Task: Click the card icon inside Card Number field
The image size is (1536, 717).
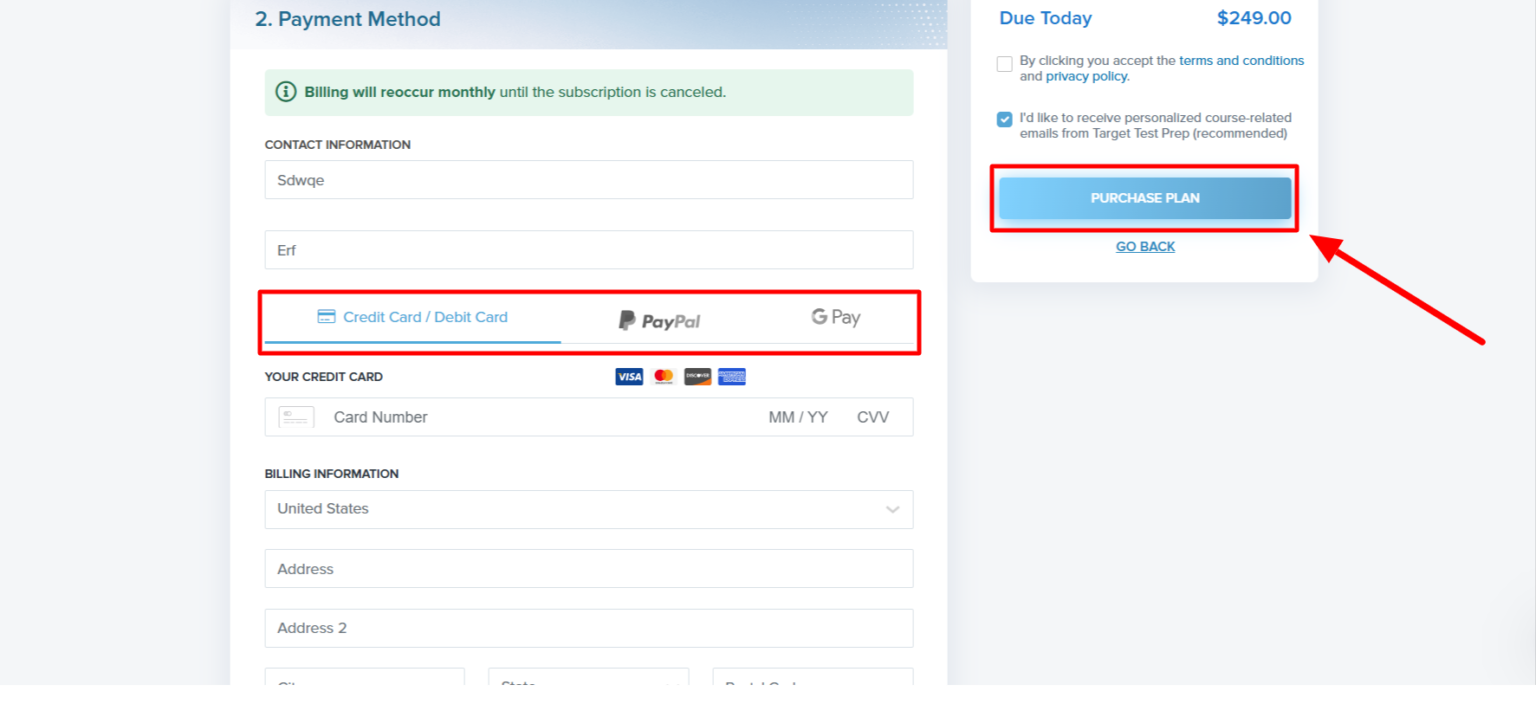Action: [296, 417]
